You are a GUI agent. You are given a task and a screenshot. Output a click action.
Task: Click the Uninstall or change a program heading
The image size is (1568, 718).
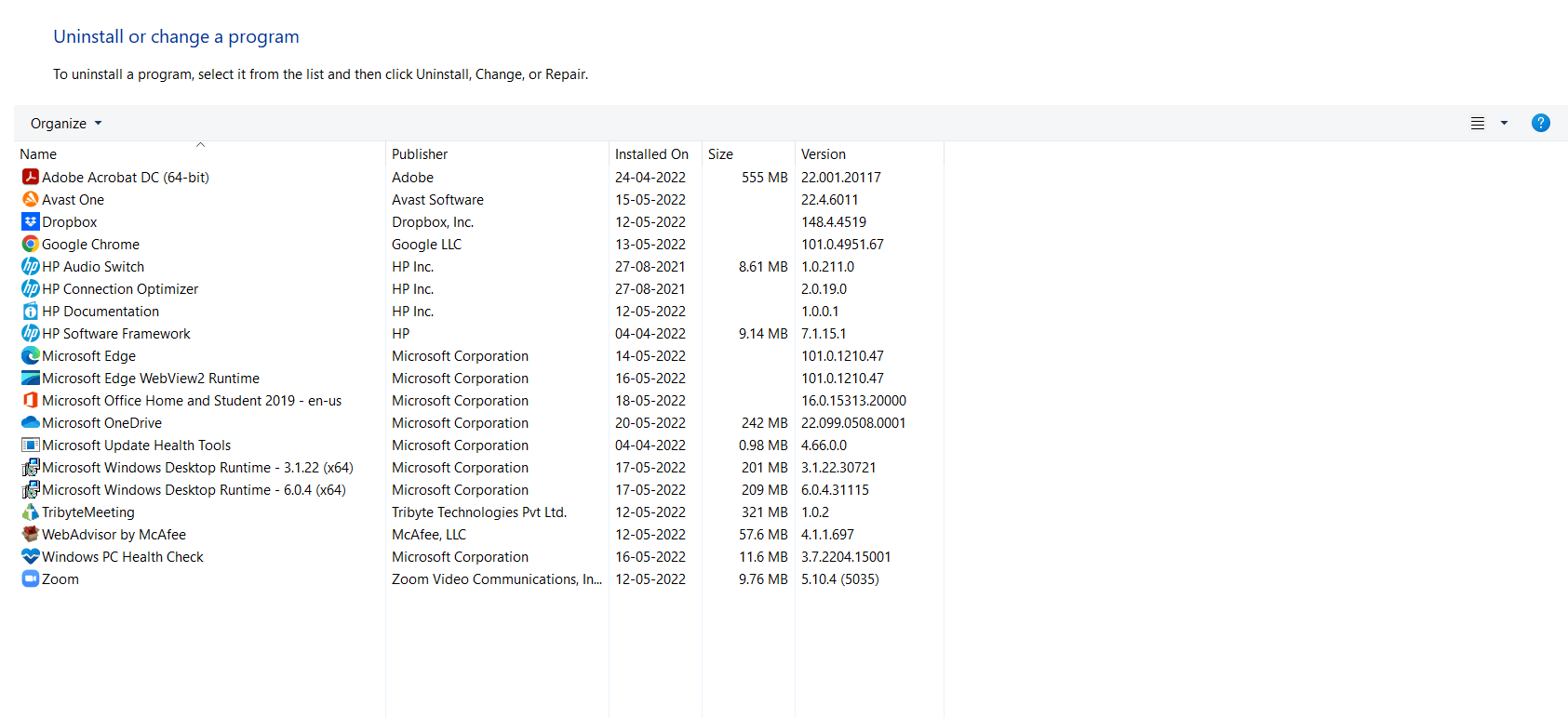click(x=176, y=36)
